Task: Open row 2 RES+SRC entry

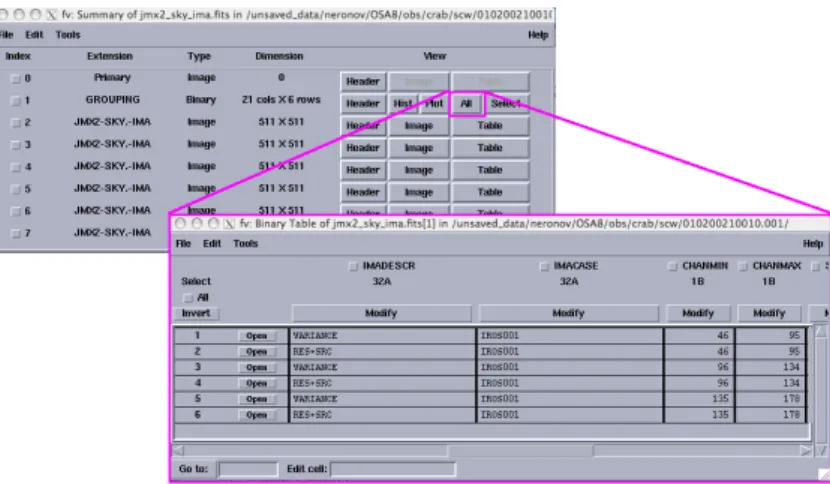Action: tap(257, 352)
